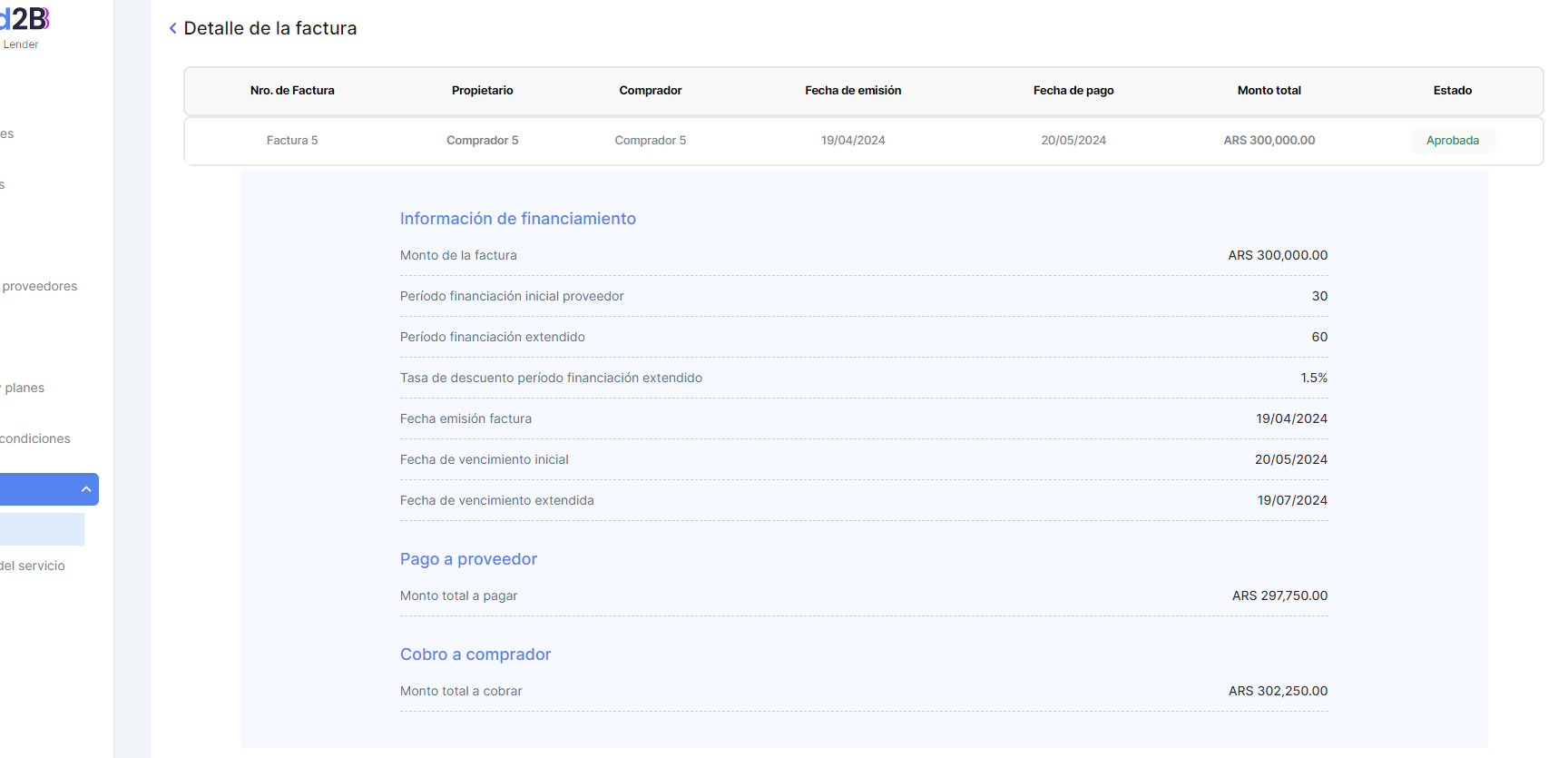
Task: Click the Comprador column header
Action: point(650,90)
